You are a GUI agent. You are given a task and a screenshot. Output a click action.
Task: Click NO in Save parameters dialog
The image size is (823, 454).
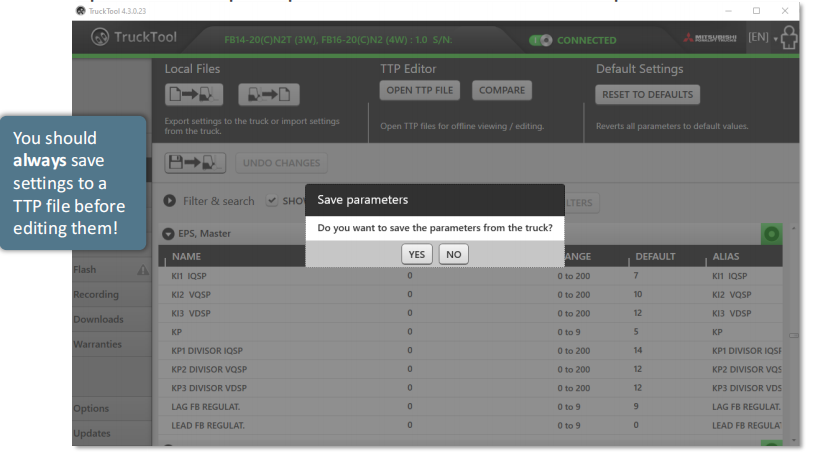453,255
